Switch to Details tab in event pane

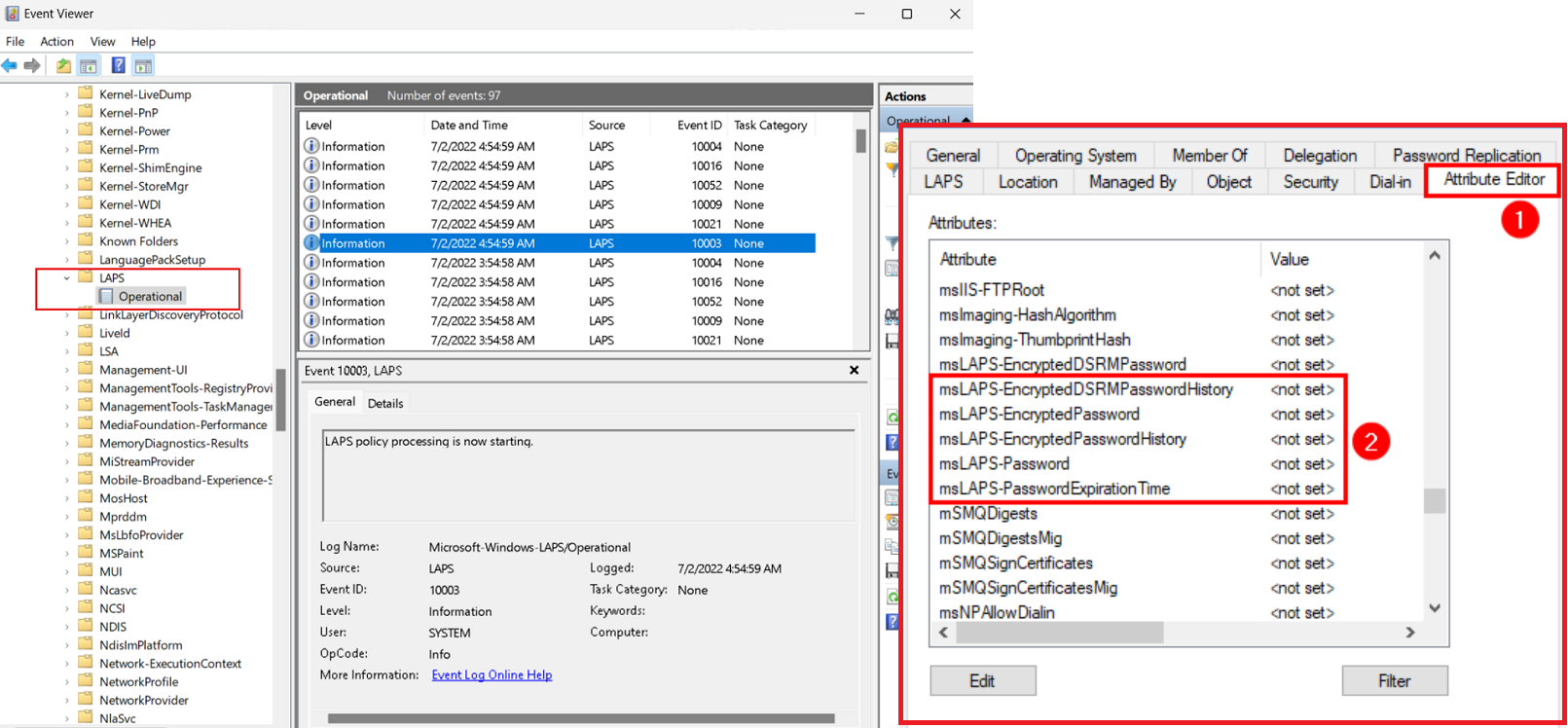(385, 403)
